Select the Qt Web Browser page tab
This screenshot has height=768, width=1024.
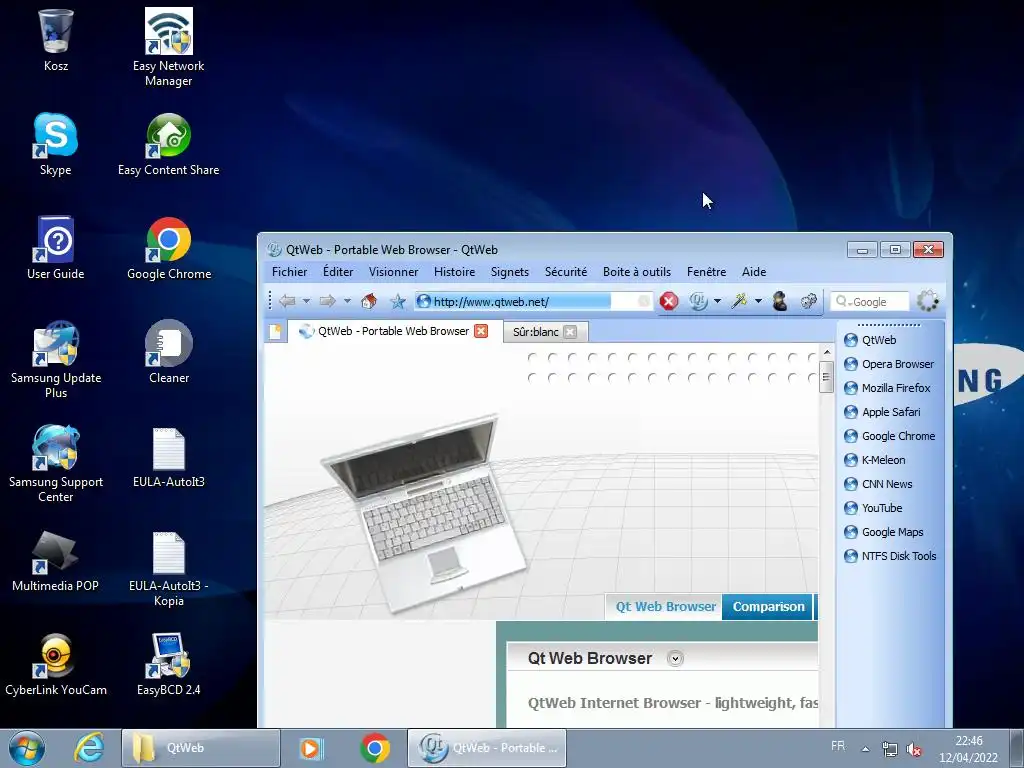point(665,607)
